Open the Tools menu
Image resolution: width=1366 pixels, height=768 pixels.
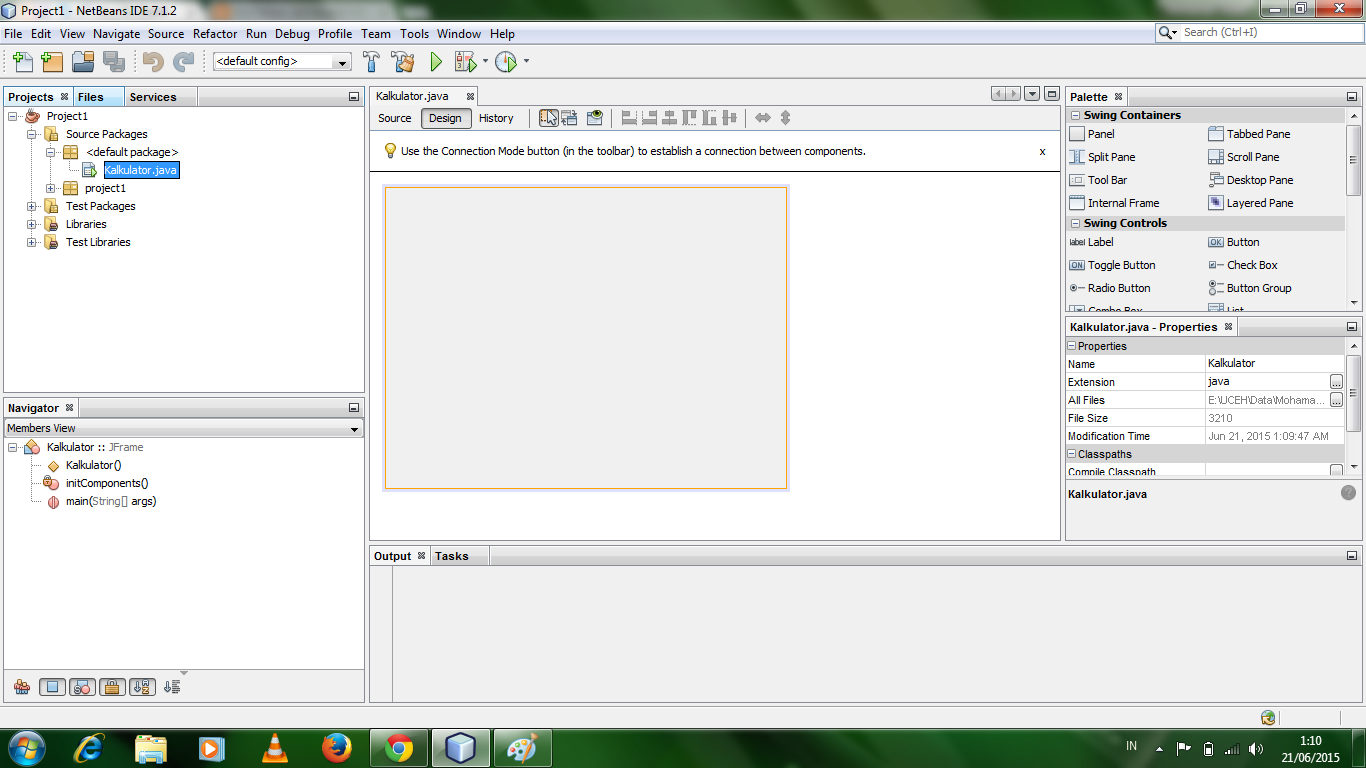point(414,33)
